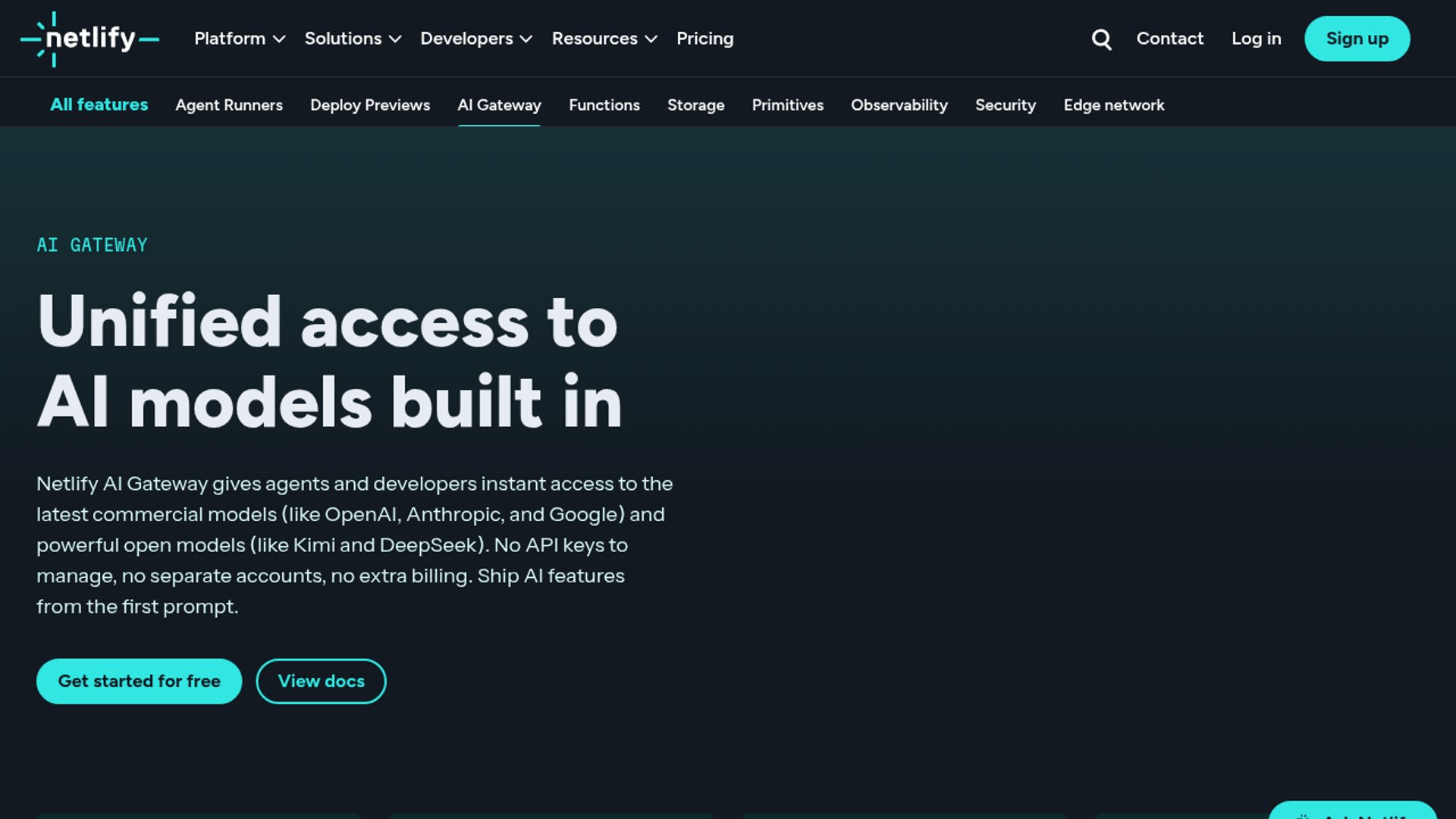The height and width of the screenshot is (819, 1456).
Task: Expand the Developers dropdown menu
Action: [x=476, y=39]
